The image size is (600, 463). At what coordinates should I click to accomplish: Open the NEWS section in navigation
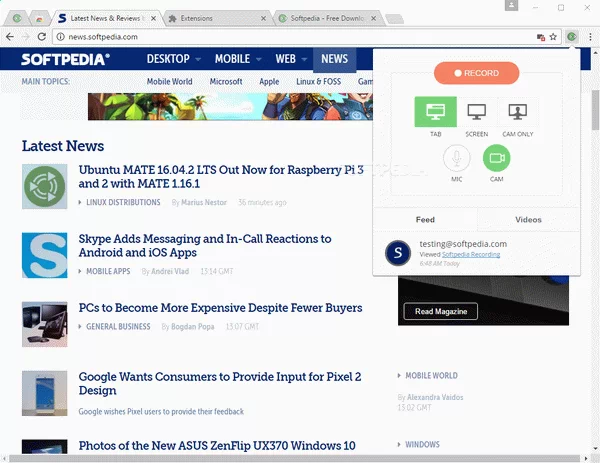tap(334, 59)
